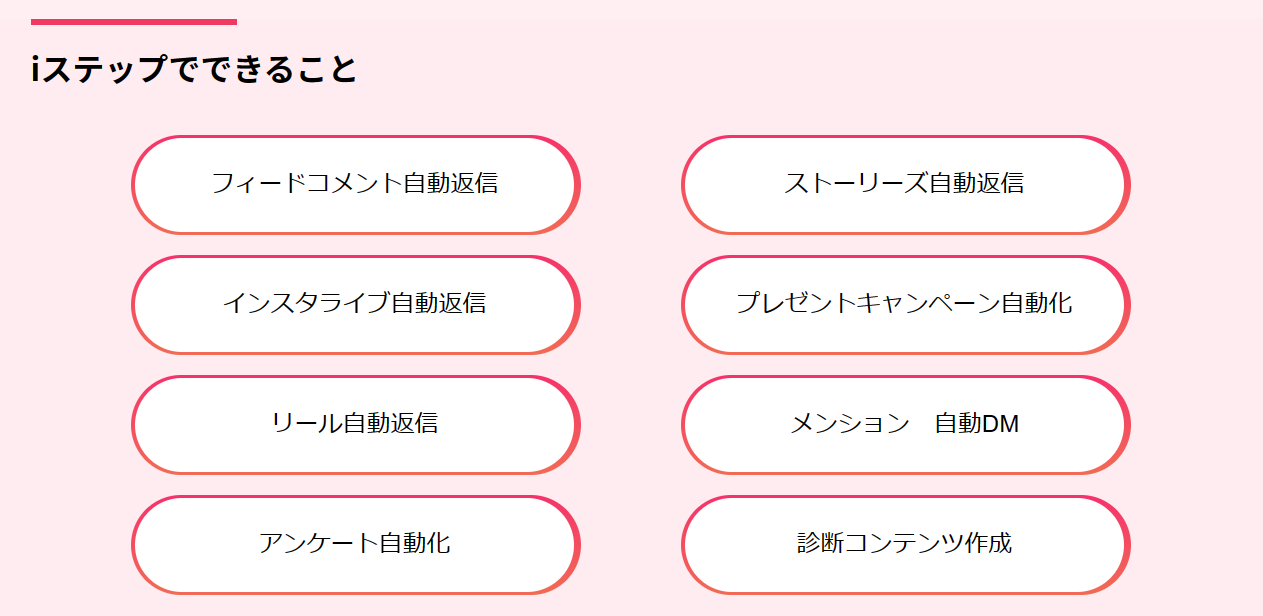
Task: Open the diagnostic content creation link
Action: 905,544
